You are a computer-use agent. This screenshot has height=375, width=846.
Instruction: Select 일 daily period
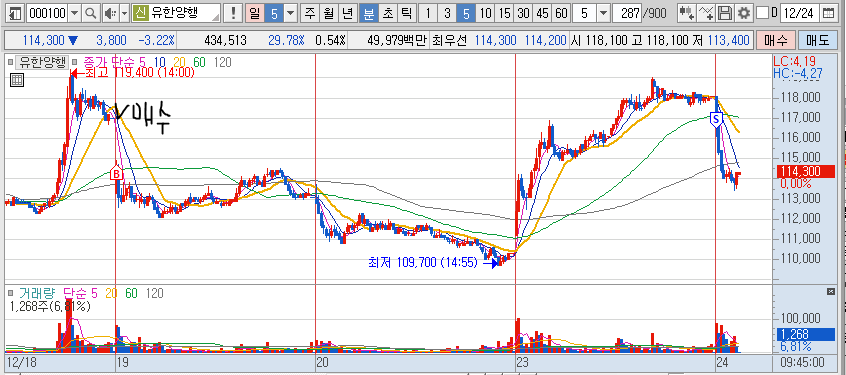(254, 13)
